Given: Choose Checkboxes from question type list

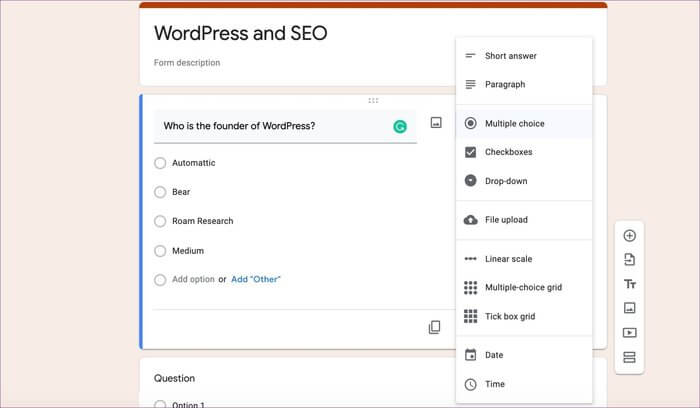Looking at the screenshot, I should click(x=508, y=152).
